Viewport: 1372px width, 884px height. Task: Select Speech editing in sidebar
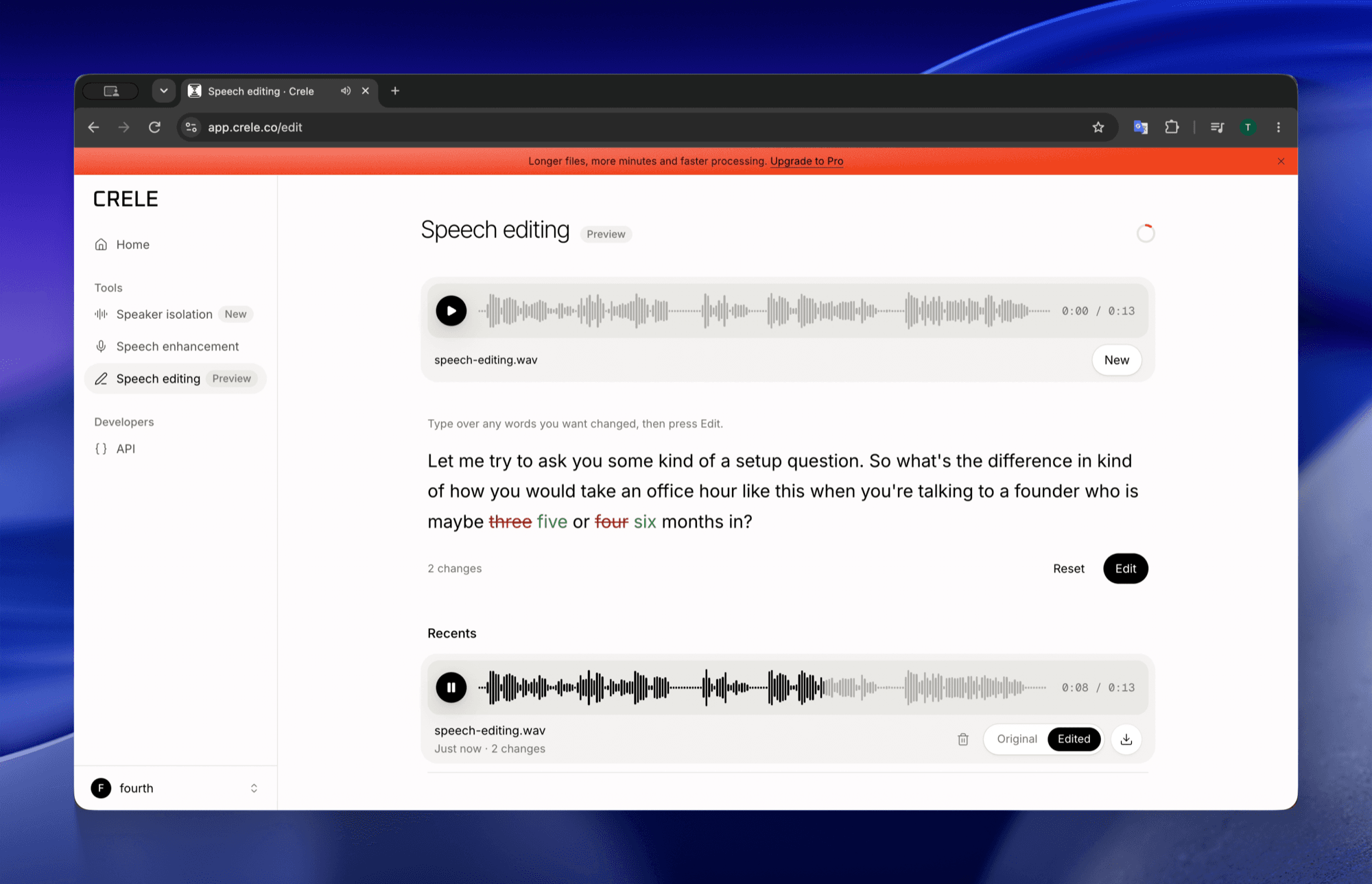pyautogui.click(x=175, y=379)
